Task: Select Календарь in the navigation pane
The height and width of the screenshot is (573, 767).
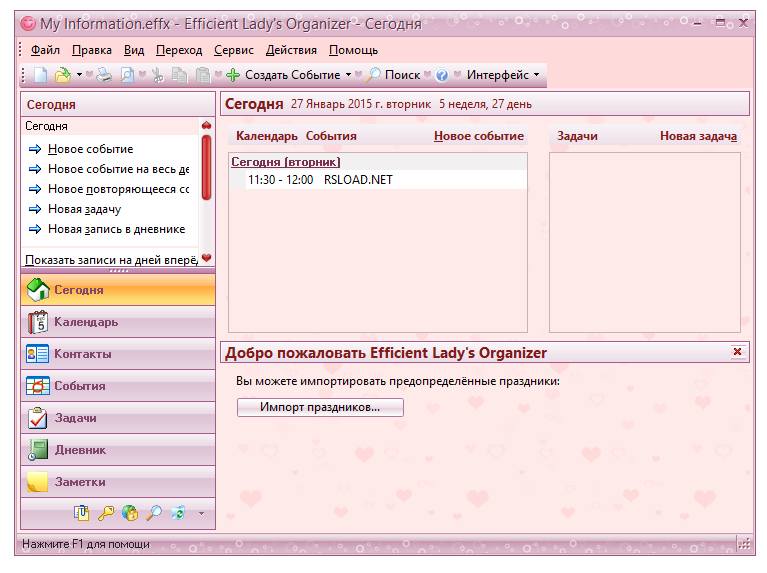Action: 118,322
